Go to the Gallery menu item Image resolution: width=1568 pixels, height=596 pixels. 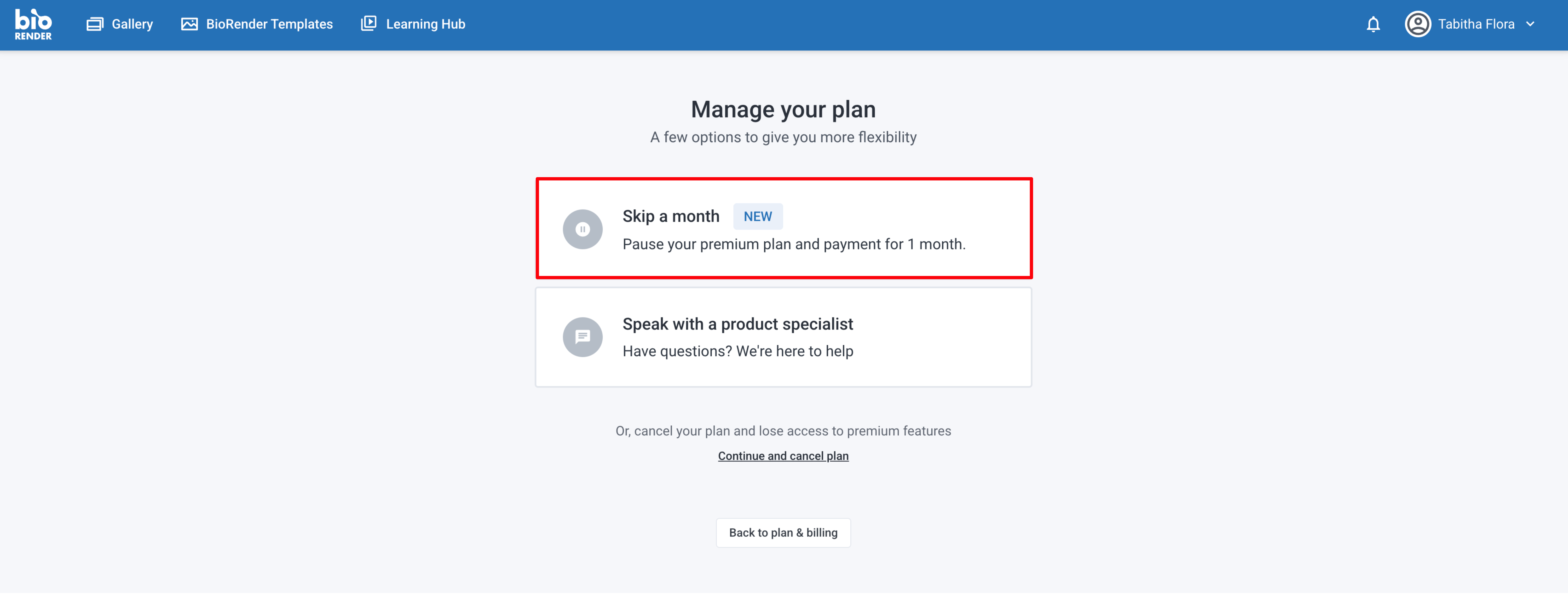coord(132,24)
